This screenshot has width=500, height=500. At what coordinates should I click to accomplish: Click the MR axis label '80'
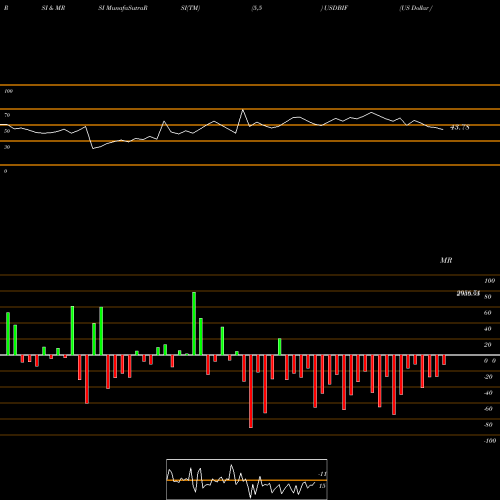488,297
